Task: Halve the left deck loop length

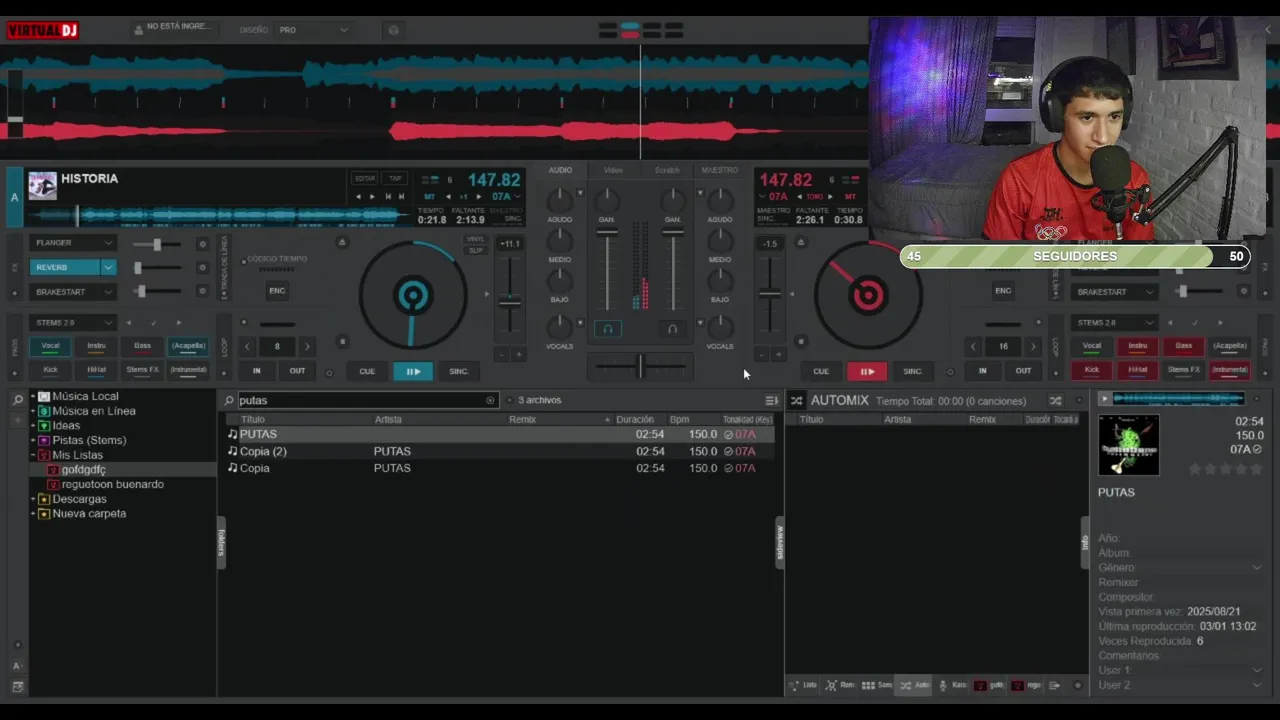Action: coord(247,346)
